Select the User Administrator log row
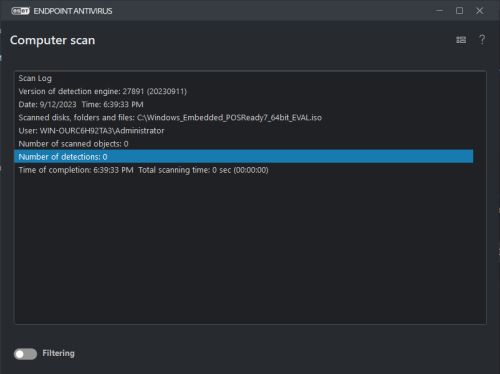The width and height of the screenshot is (500, 374). click(244, 131)
